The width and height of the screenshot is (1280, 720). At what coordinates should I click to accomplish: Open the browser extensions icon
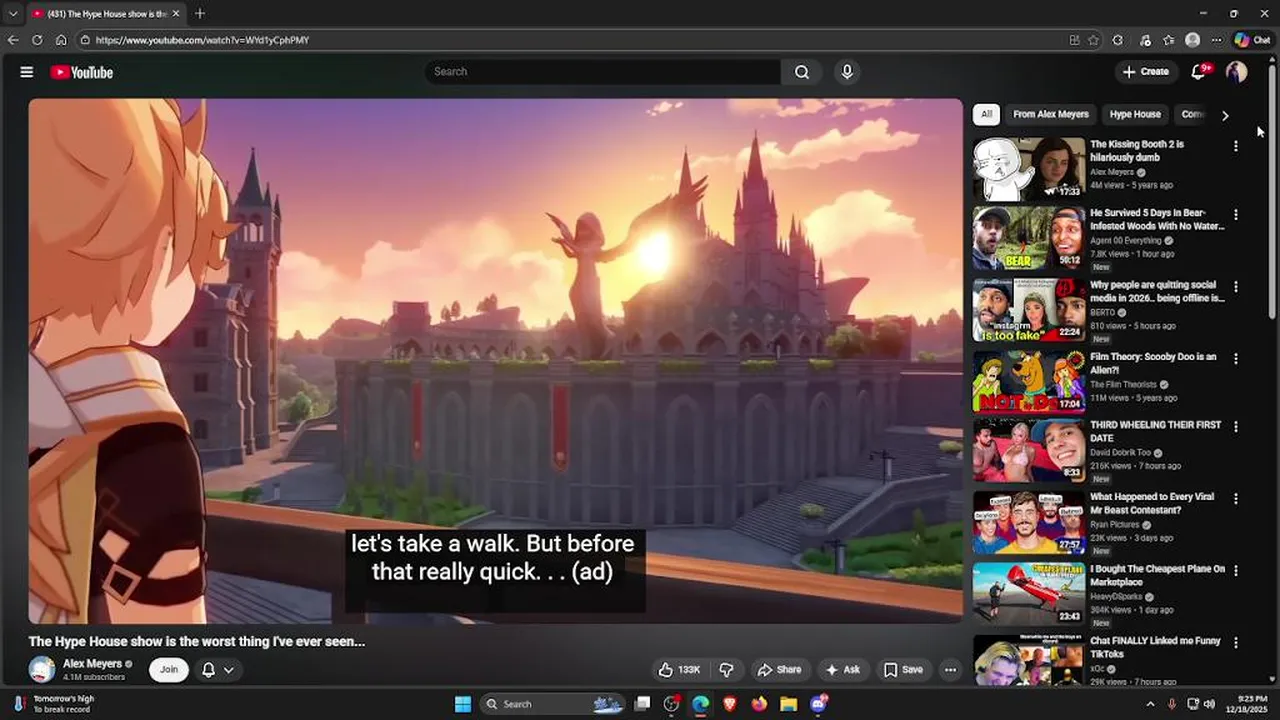click(x=1118, y=40)
